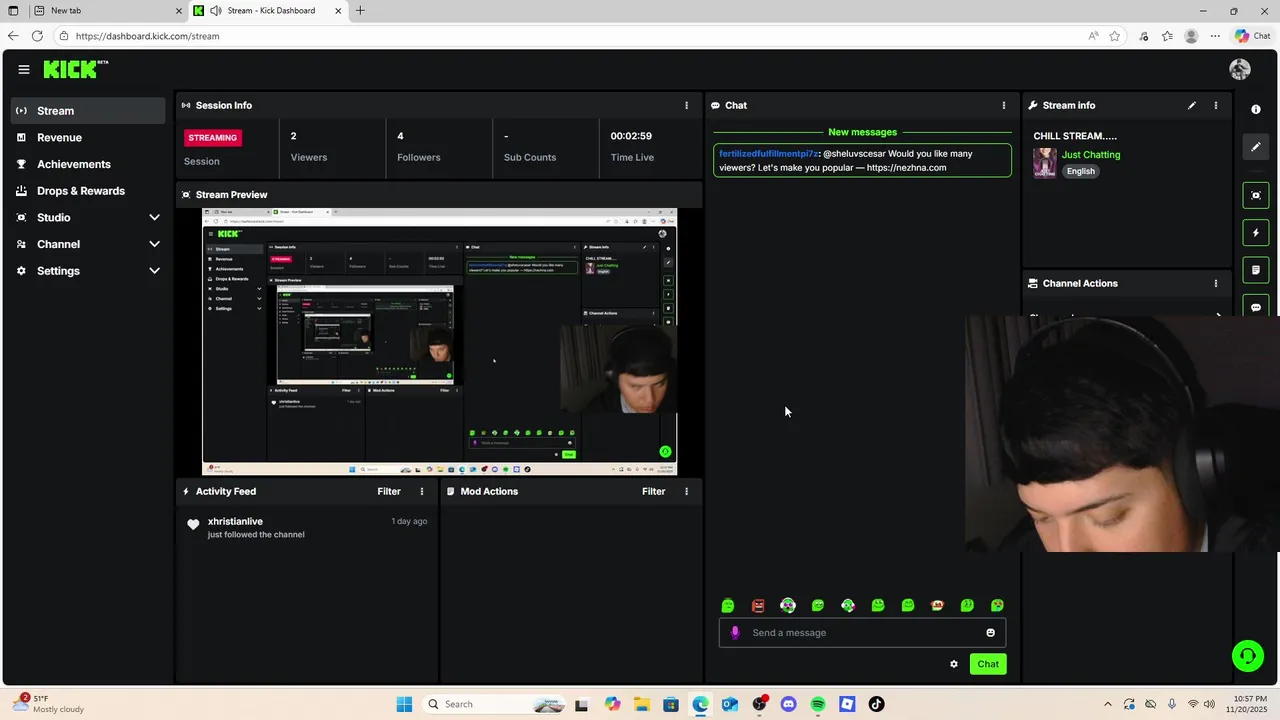The height and width of the screenshot is (720, 1280).
Task: Edit stream info with pencil icon
Action: click(1192, 105)
